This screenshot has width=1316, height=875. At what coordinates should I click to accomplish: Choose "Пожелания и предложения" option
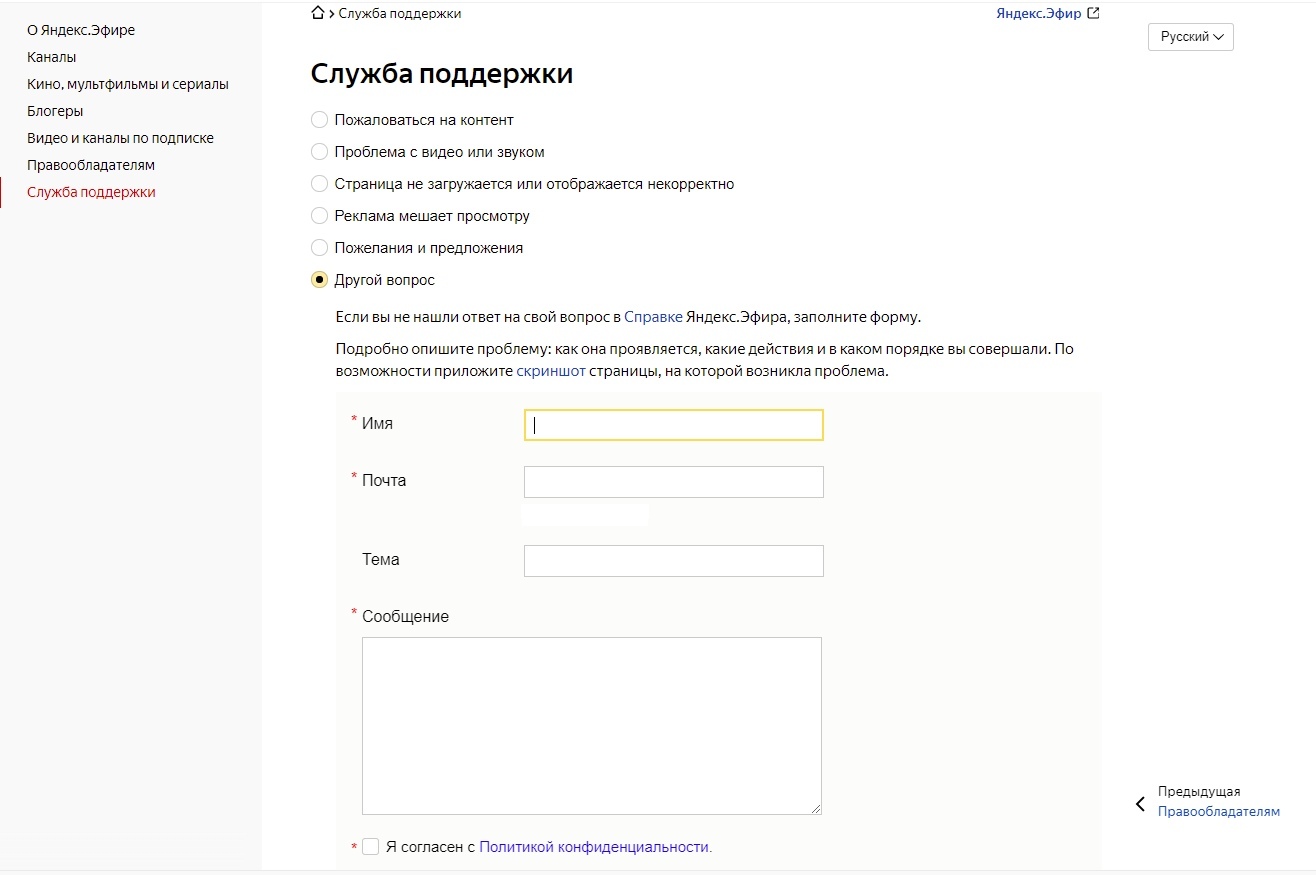(x=319, y=248)
